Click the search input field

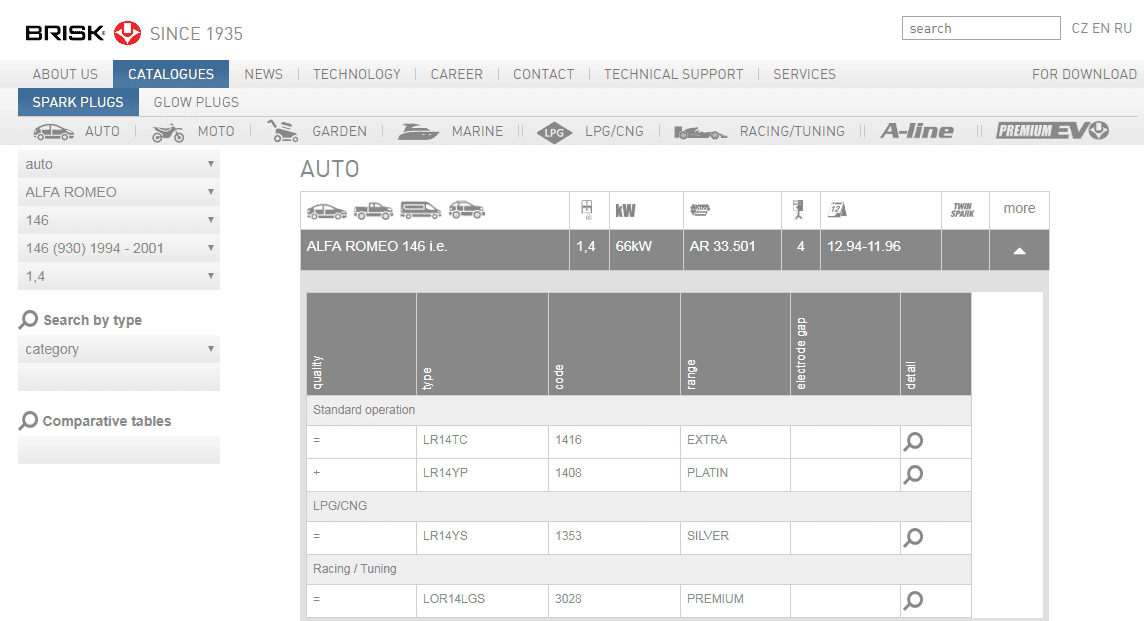click(x=980, y=28)
